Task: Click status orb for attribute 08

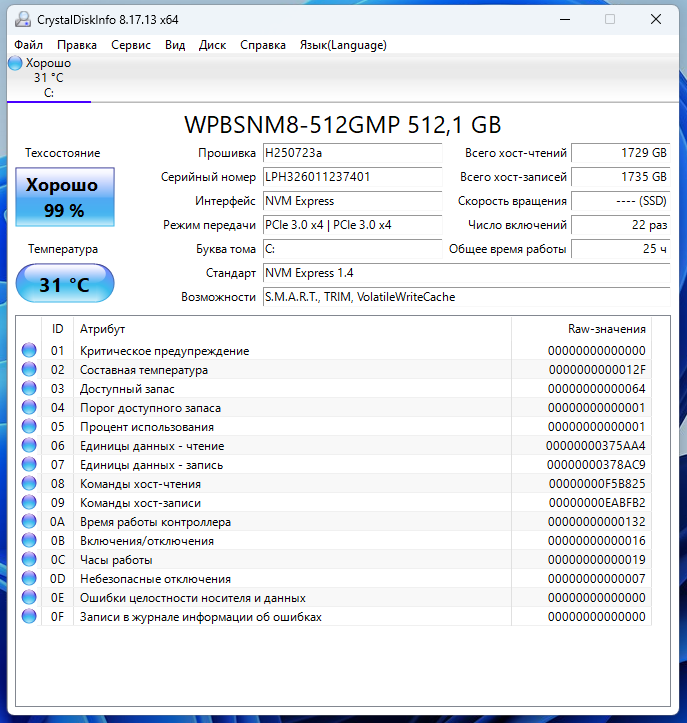Action: [29, 483]
